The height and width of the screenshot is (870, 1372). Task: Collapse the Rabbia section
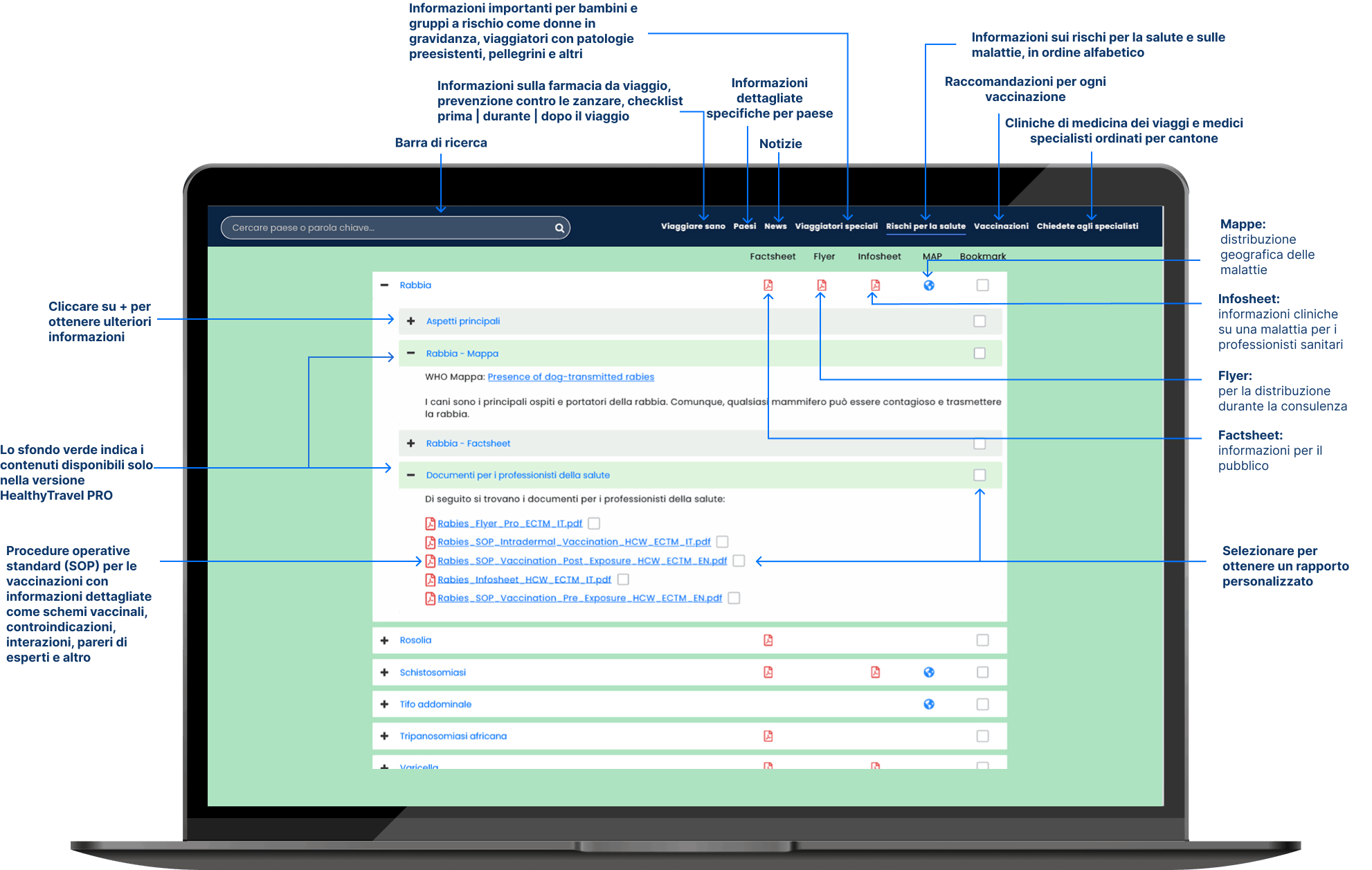384,285
